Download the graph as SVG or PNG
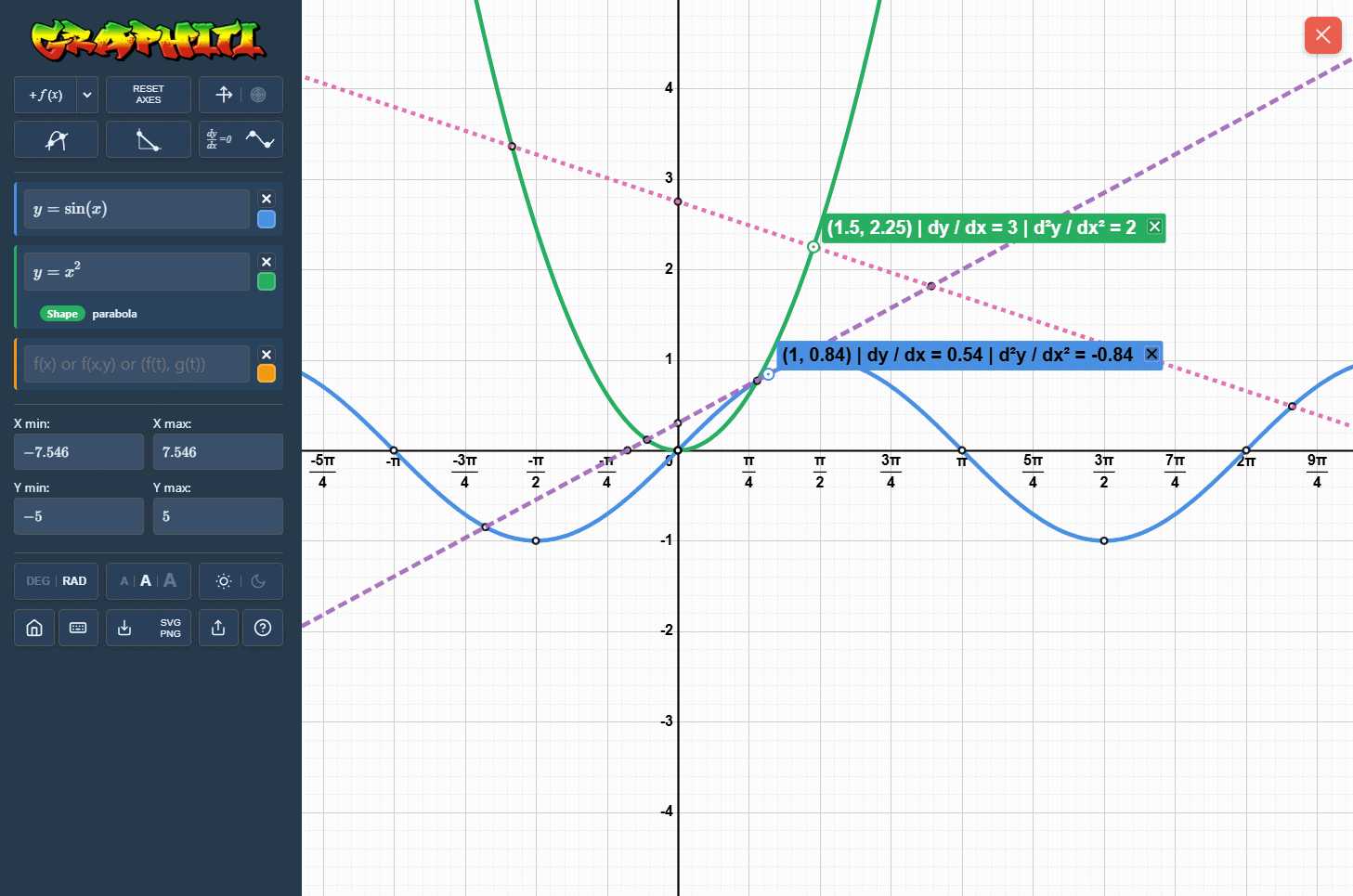 pos(149,628)
